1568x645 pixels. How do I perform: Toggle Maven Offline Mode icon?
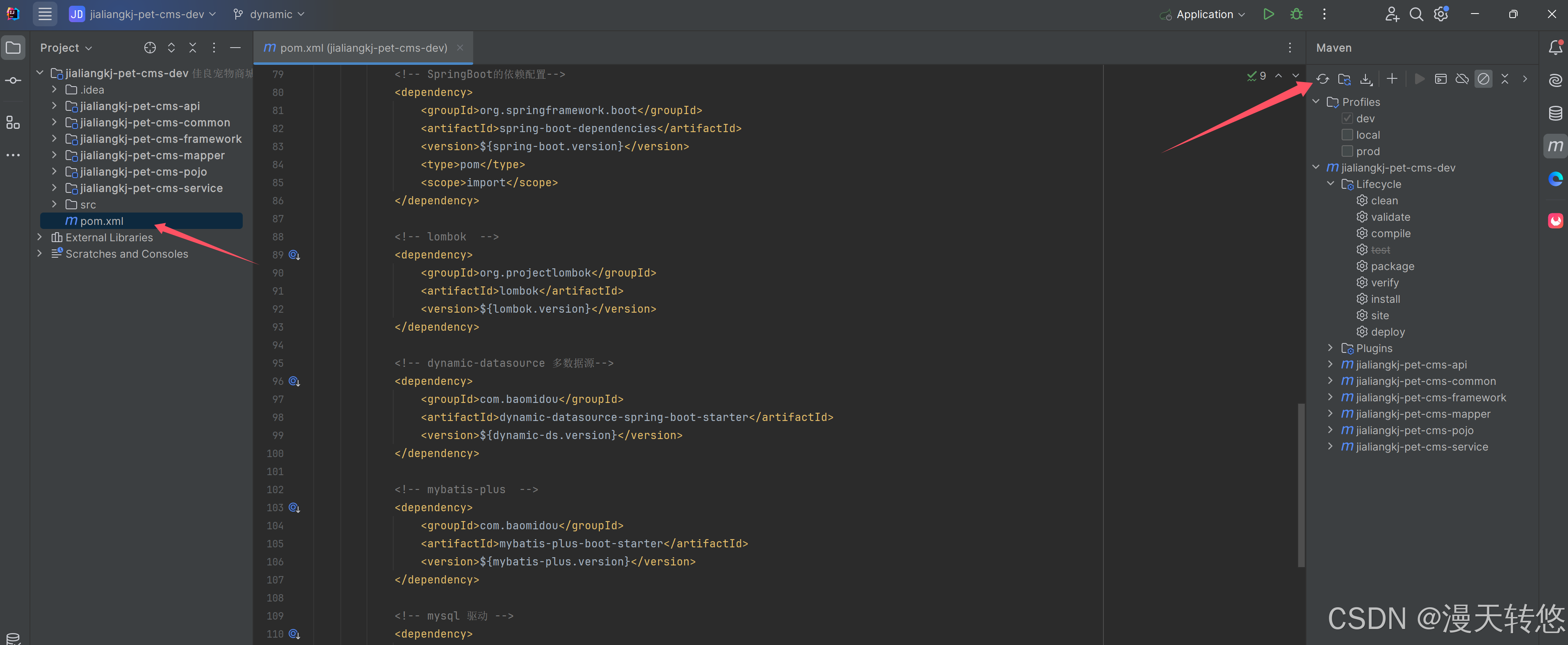click(1461, 79)
